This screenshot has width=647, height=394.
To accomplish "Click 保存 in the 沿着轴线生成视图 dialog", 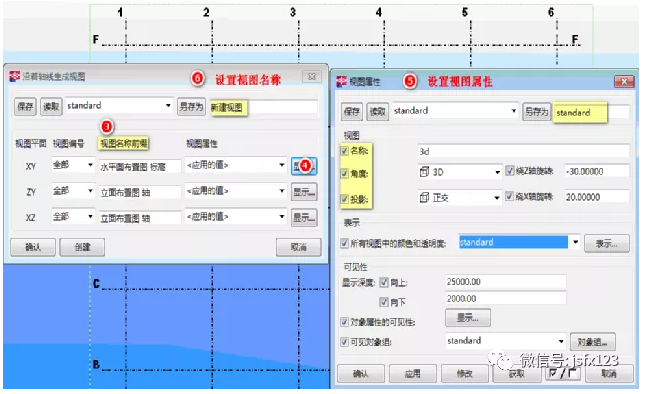I will [x=25, y=106].
